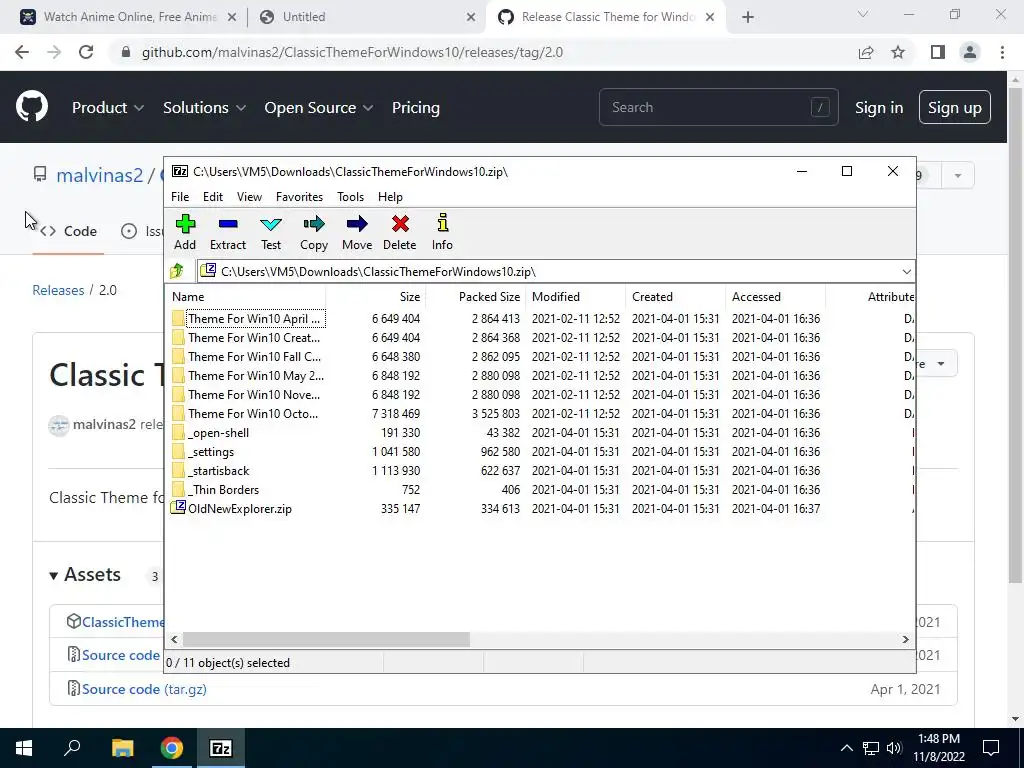
Task: Open the Windows Start menu
Action: 24,748
